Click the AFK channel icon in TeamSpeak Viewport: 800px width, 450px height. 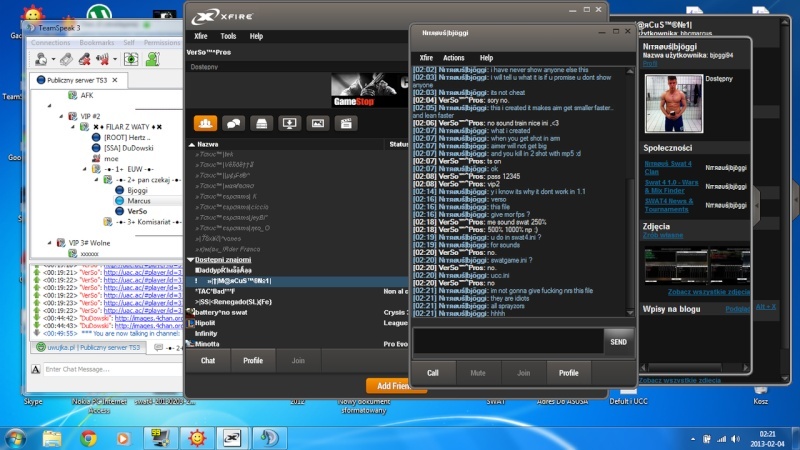tap(73, 95)
